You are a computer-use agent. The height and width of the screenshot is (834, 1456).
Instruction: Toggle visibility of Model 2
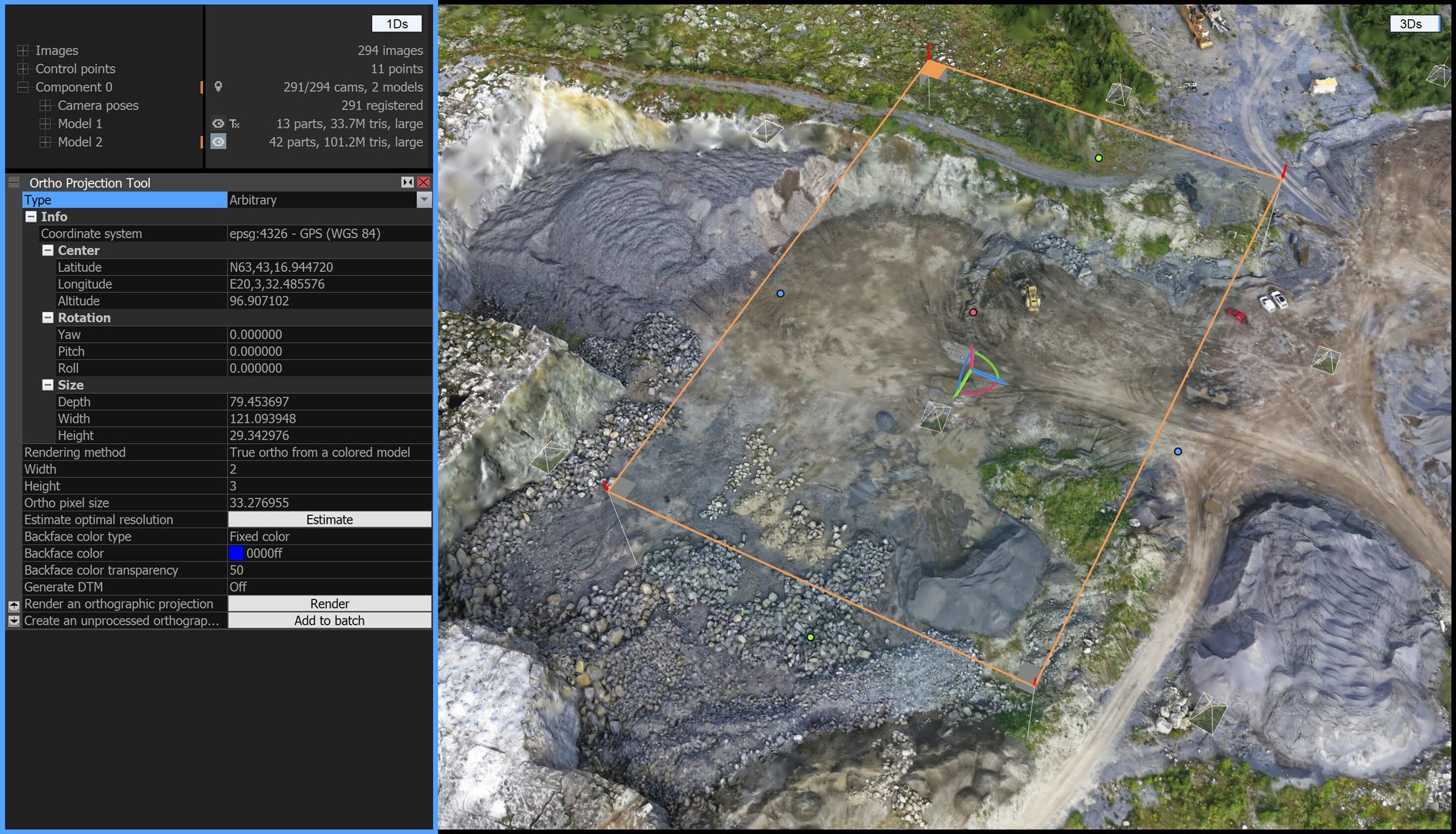coord(218,142)
